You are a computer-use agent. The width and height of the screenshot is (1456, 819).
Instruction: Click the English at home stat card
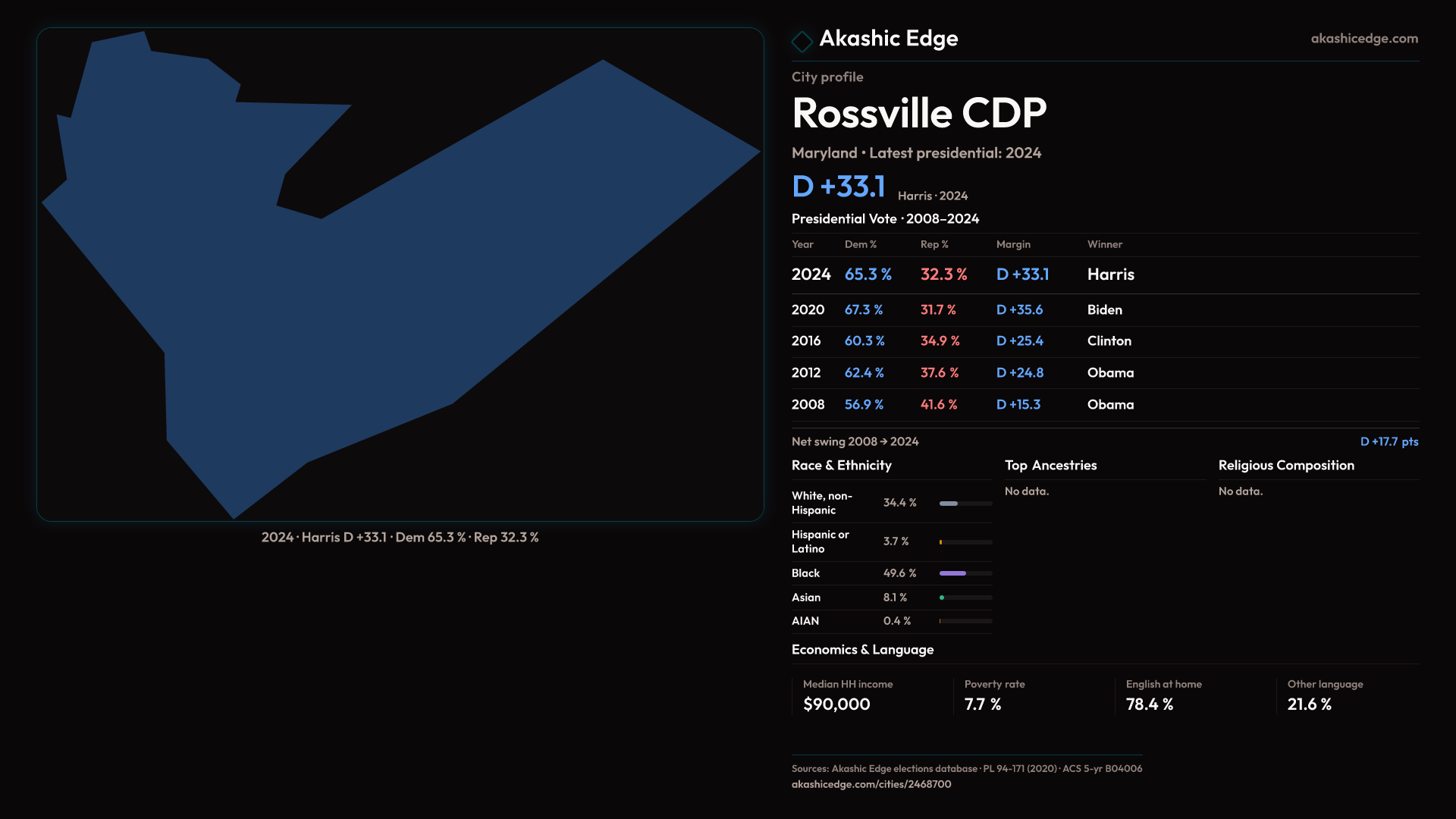(x=1163, y=695)
